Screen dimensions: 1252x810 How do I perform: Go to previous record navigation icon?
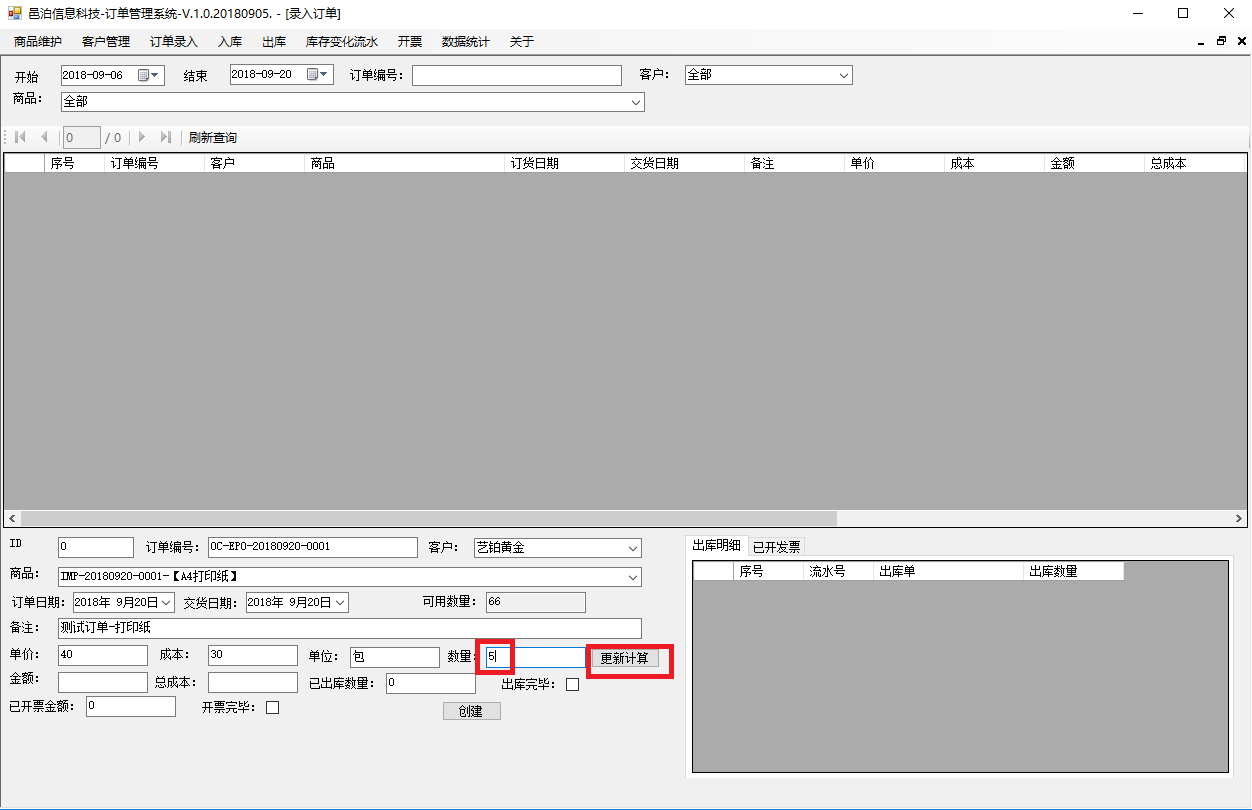[x=43, y=137]
